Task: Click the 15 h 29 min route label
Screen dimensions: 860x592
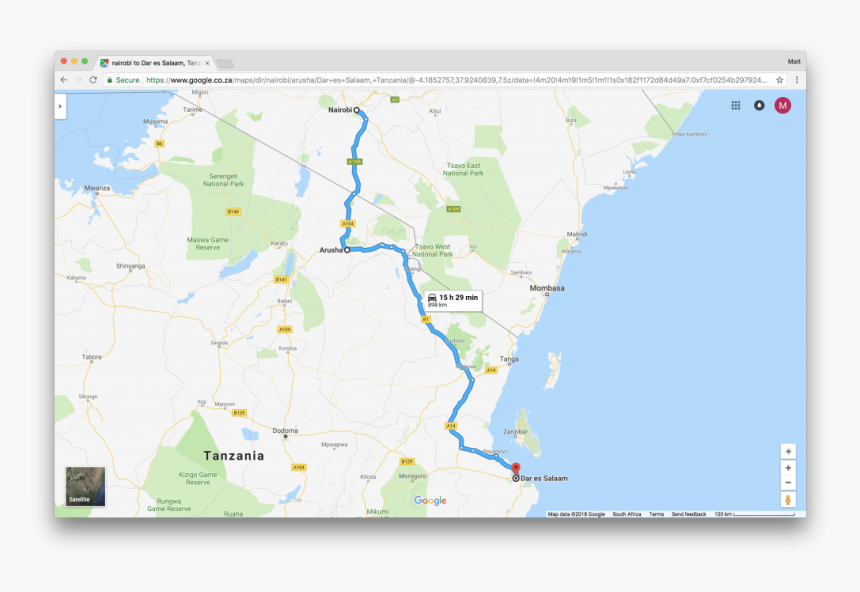Action: [x=453, y=300]
